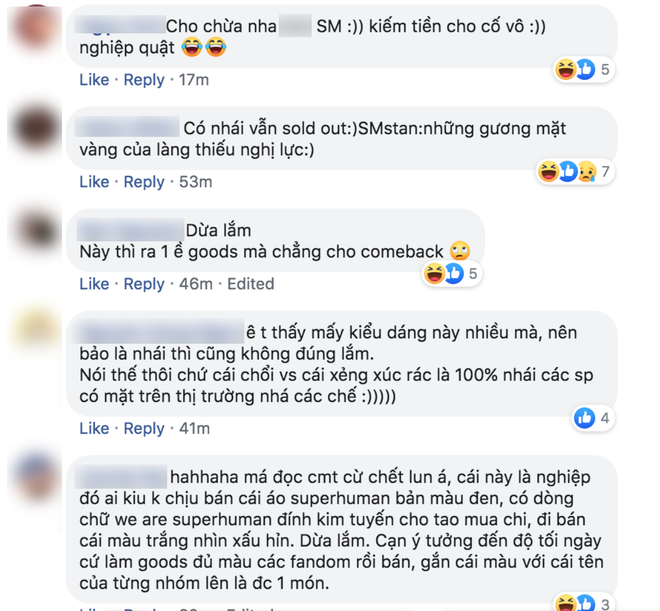Like the 'Có nhái vẫn sold out' comment
Image resolution: width=660 pixels, height=611 pixels.
[x=94, y=181]
